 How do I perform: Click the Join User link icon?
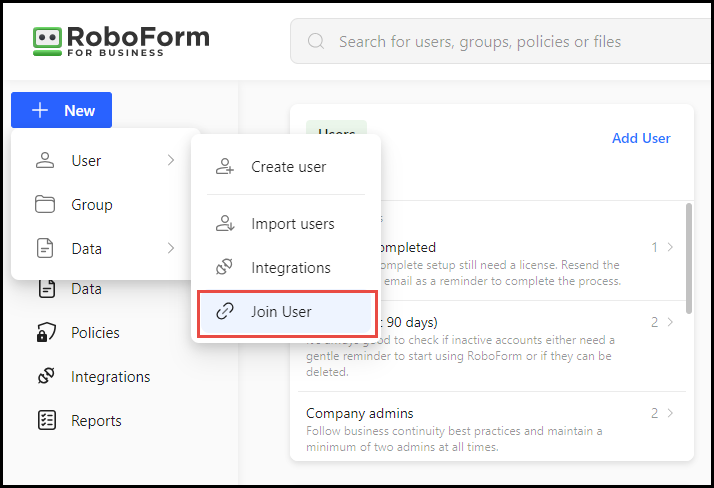(225, 312)
